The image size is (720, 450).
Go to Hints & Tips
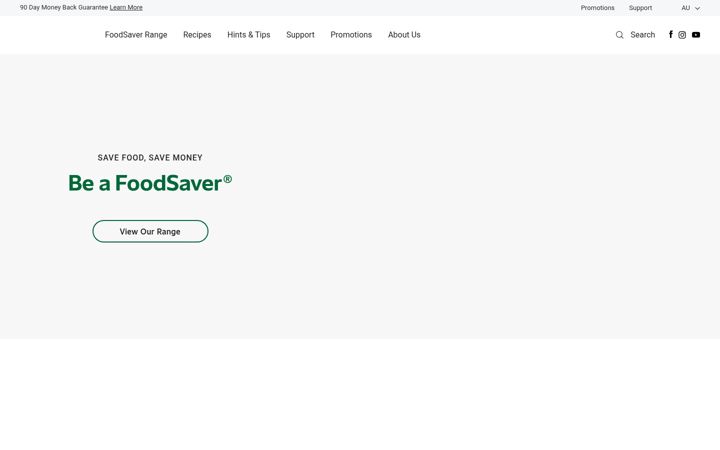(x=249, y=35)
